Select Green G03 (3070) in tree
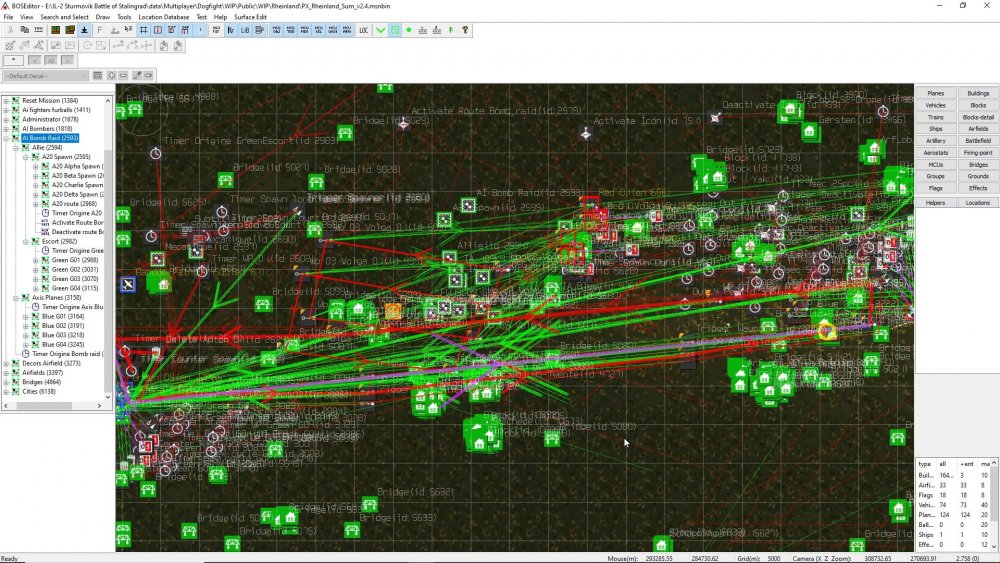 (67, 278)
